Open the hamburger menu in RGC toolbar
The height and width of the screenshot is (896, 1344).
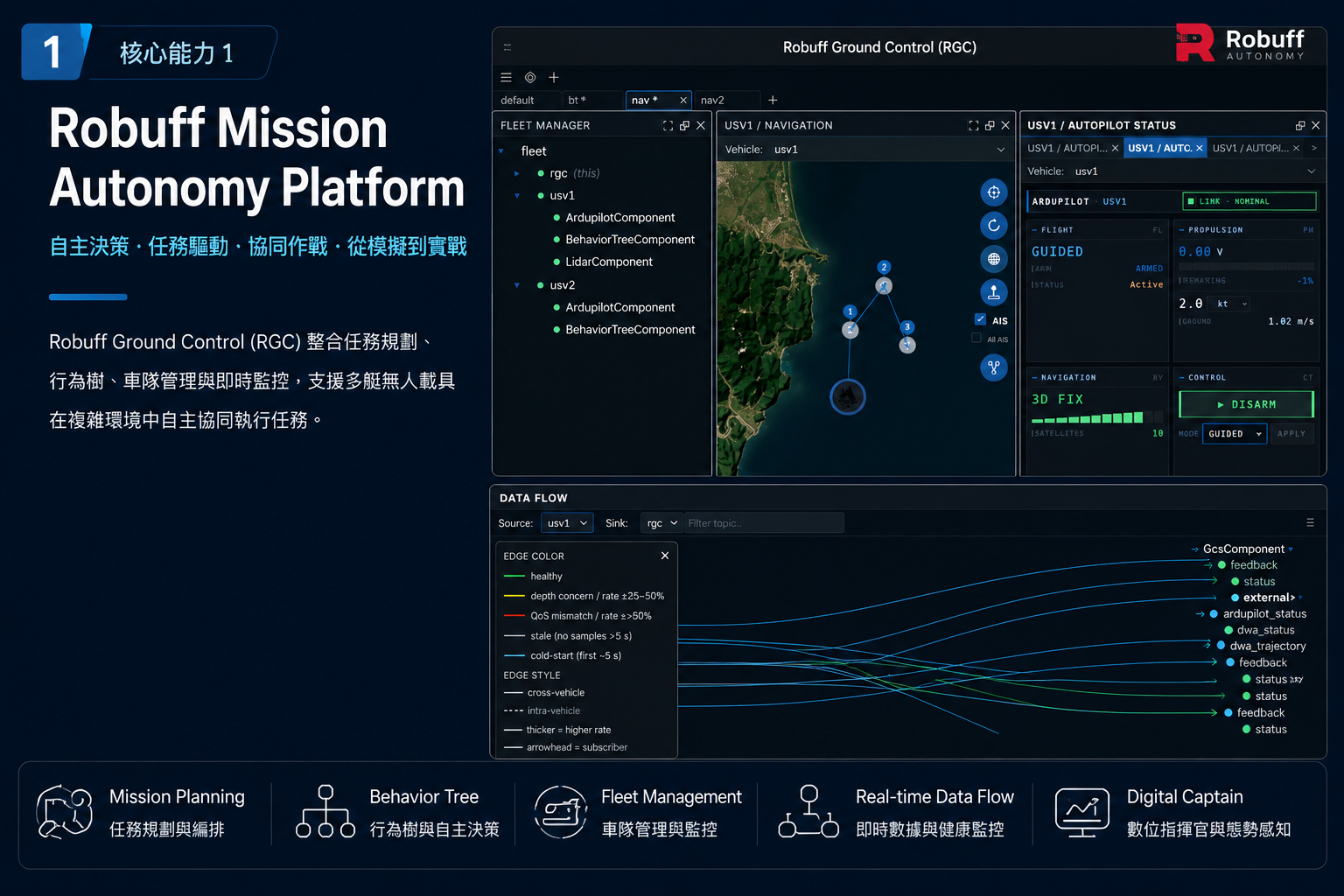tap(506, 77)
